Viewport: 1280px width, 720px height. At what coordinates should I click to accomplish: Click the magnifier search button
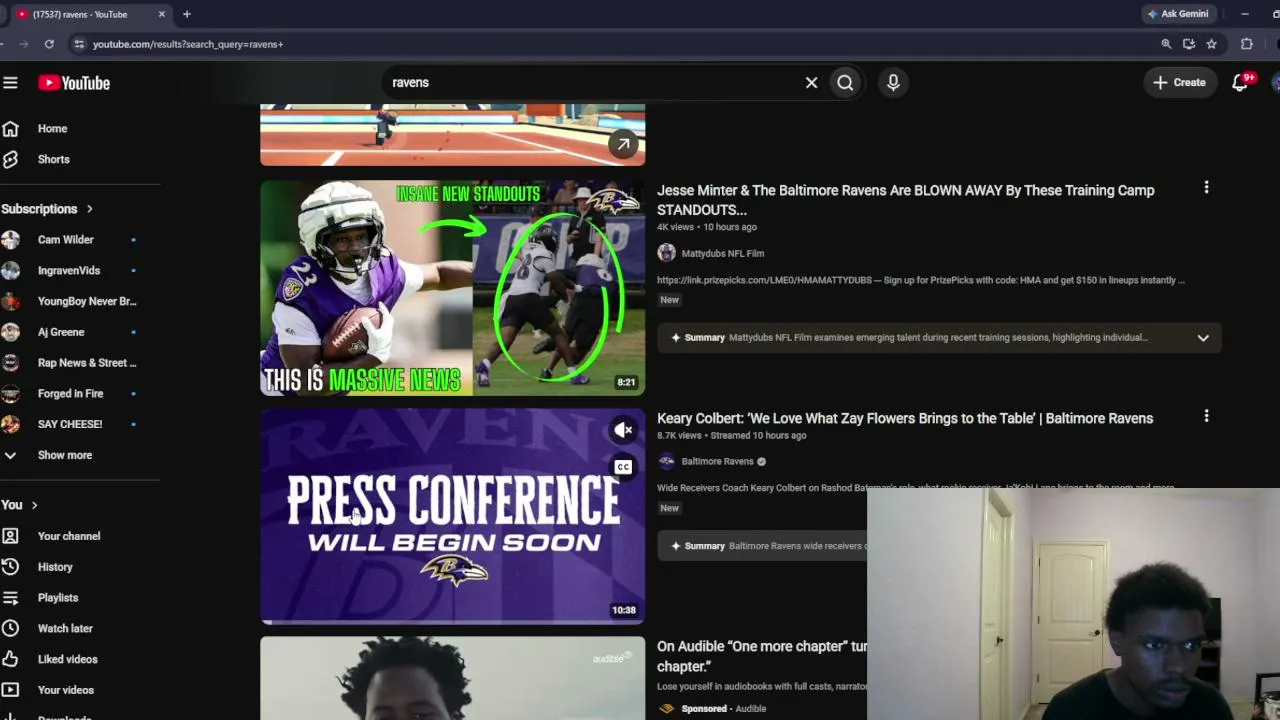(x=845, y=83)
